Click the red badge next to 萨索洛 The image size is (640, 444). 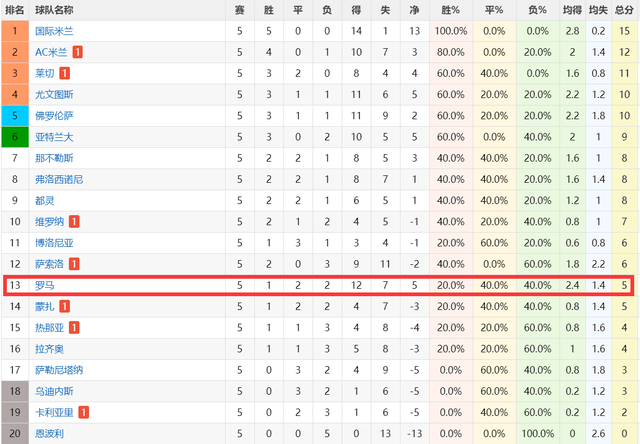click(x=74, y=264)
